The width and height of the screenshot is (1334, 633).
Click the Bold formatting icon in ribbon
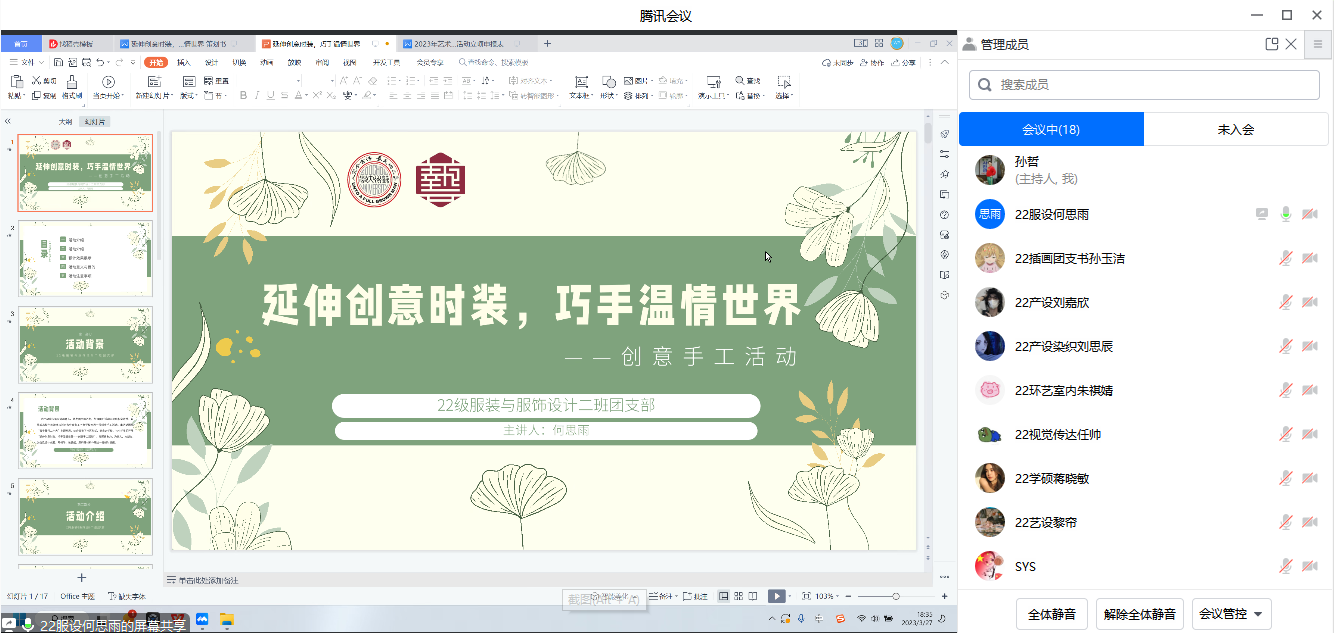click(243, 96)
